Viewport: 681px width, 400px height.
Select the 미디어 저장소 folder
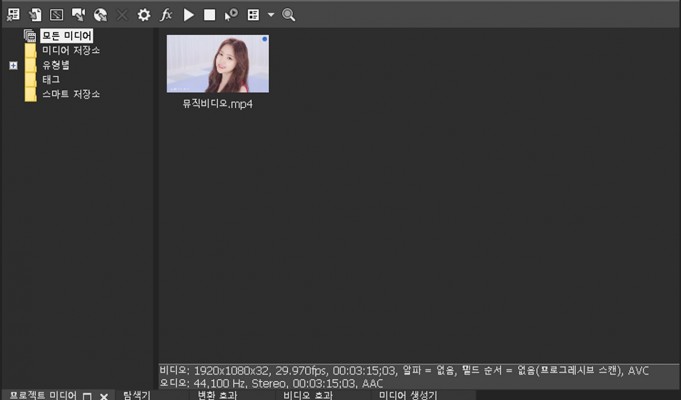pyautogui.click(x=70, y=50)
